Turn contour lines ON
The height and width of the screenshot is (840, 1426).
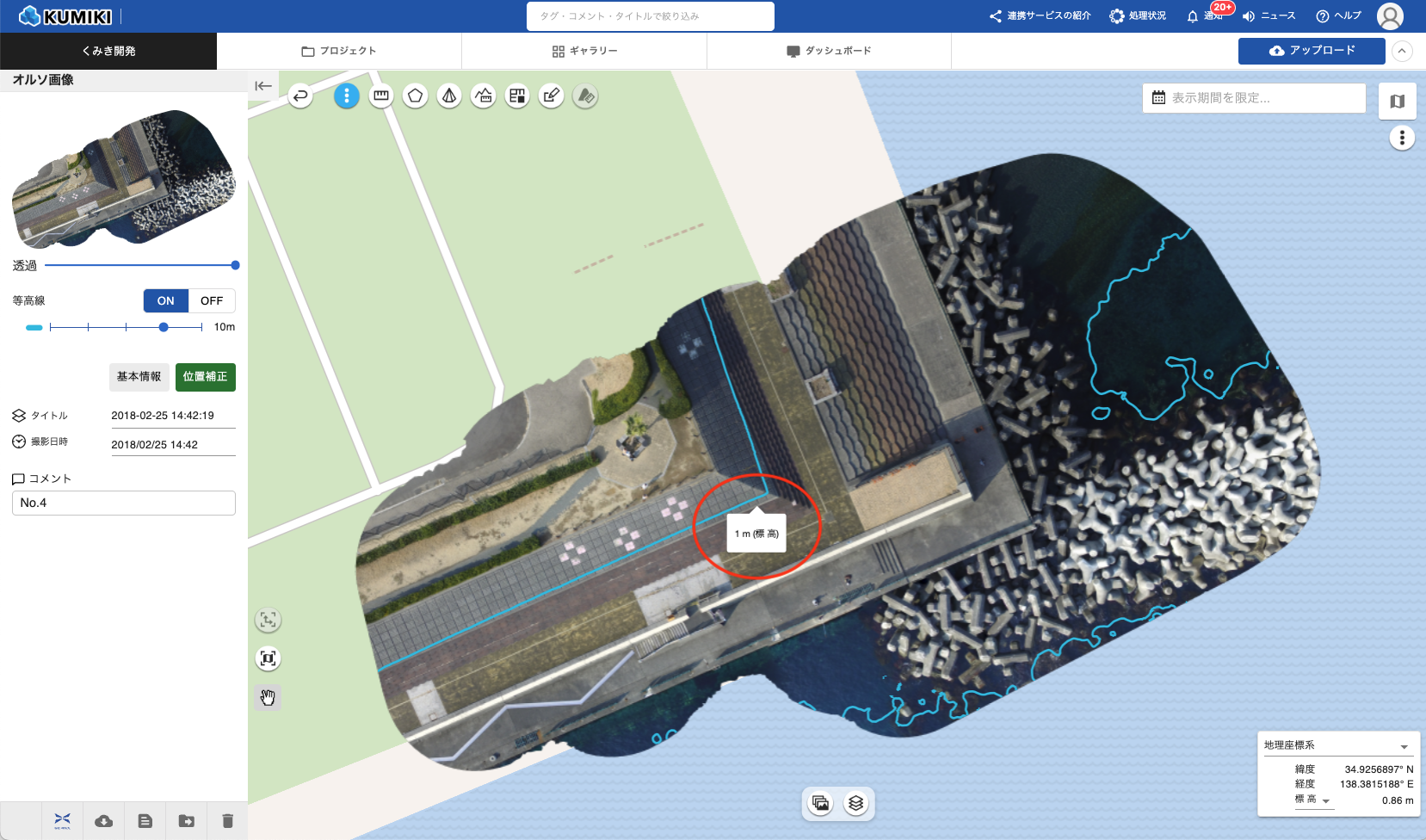[x=166, y=300]
